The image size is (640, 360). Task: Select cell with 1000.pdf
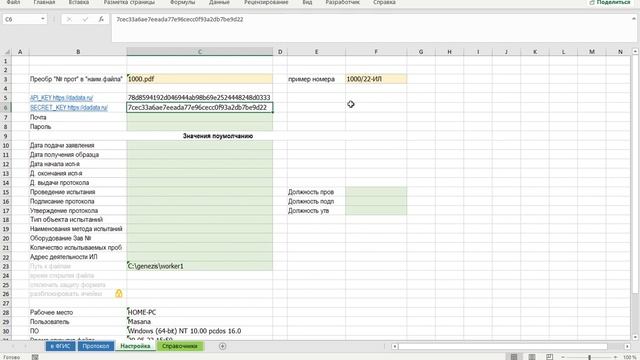tap(200, 79)
